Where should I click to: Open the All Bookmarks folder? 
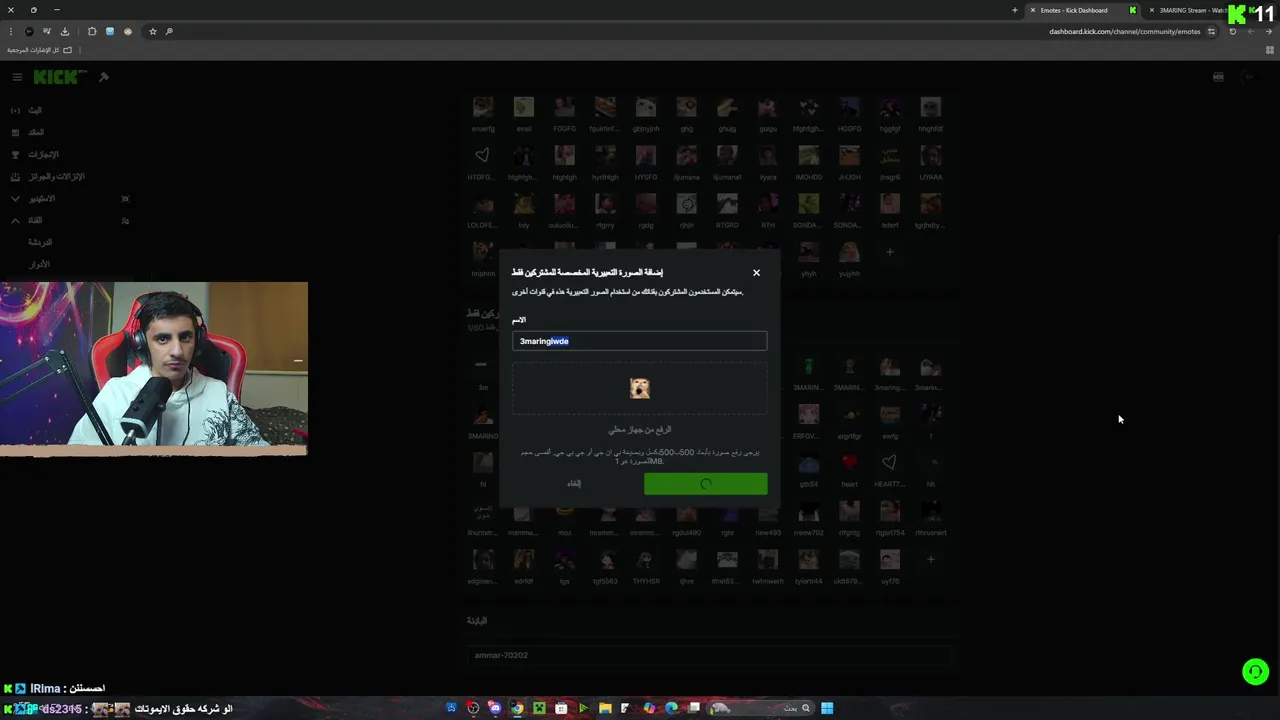[x=39, y=50]
